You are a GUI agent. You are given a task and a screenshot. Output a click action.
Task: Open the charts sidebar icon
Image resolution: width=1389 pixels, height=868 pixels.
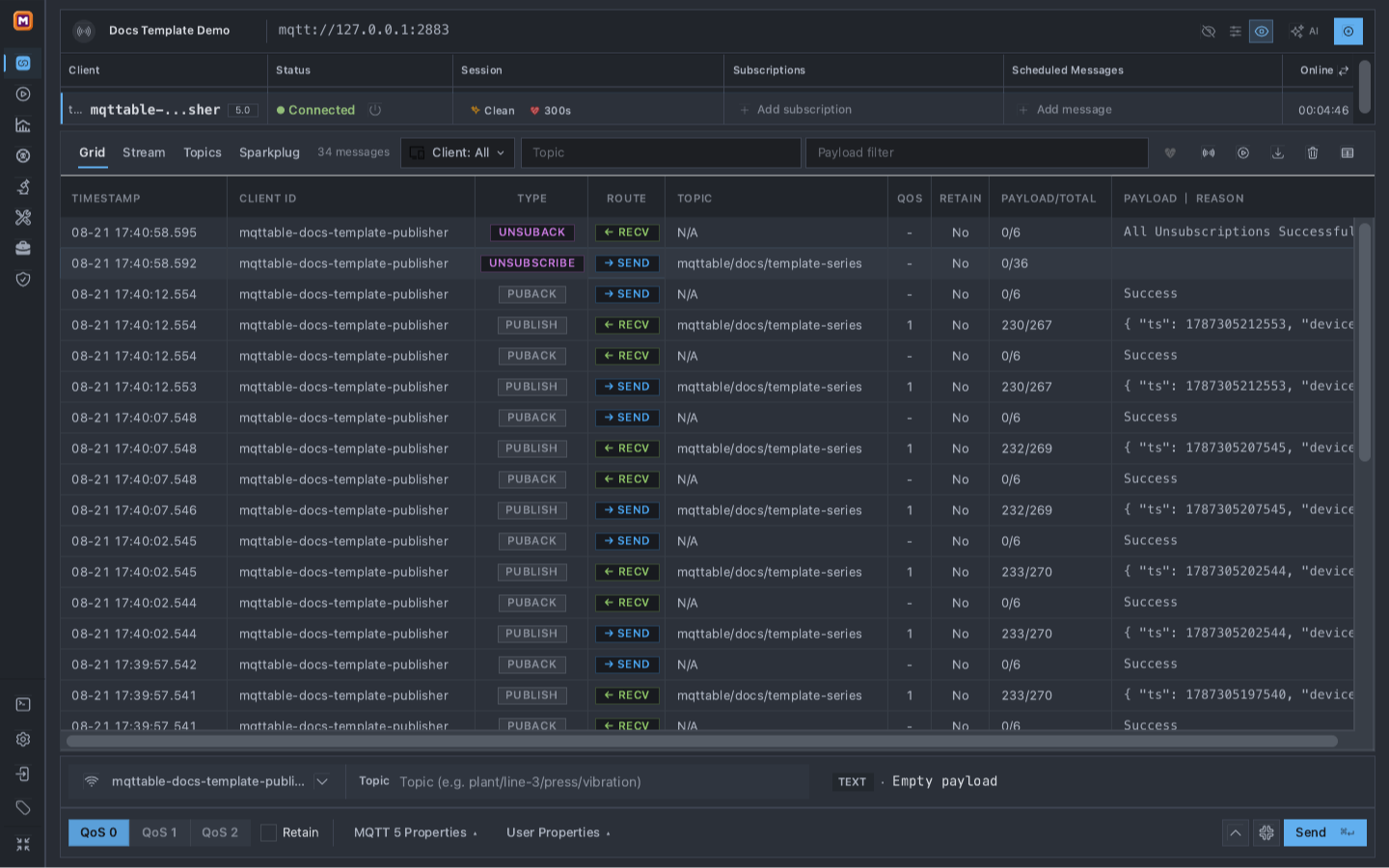pos(23,125)
